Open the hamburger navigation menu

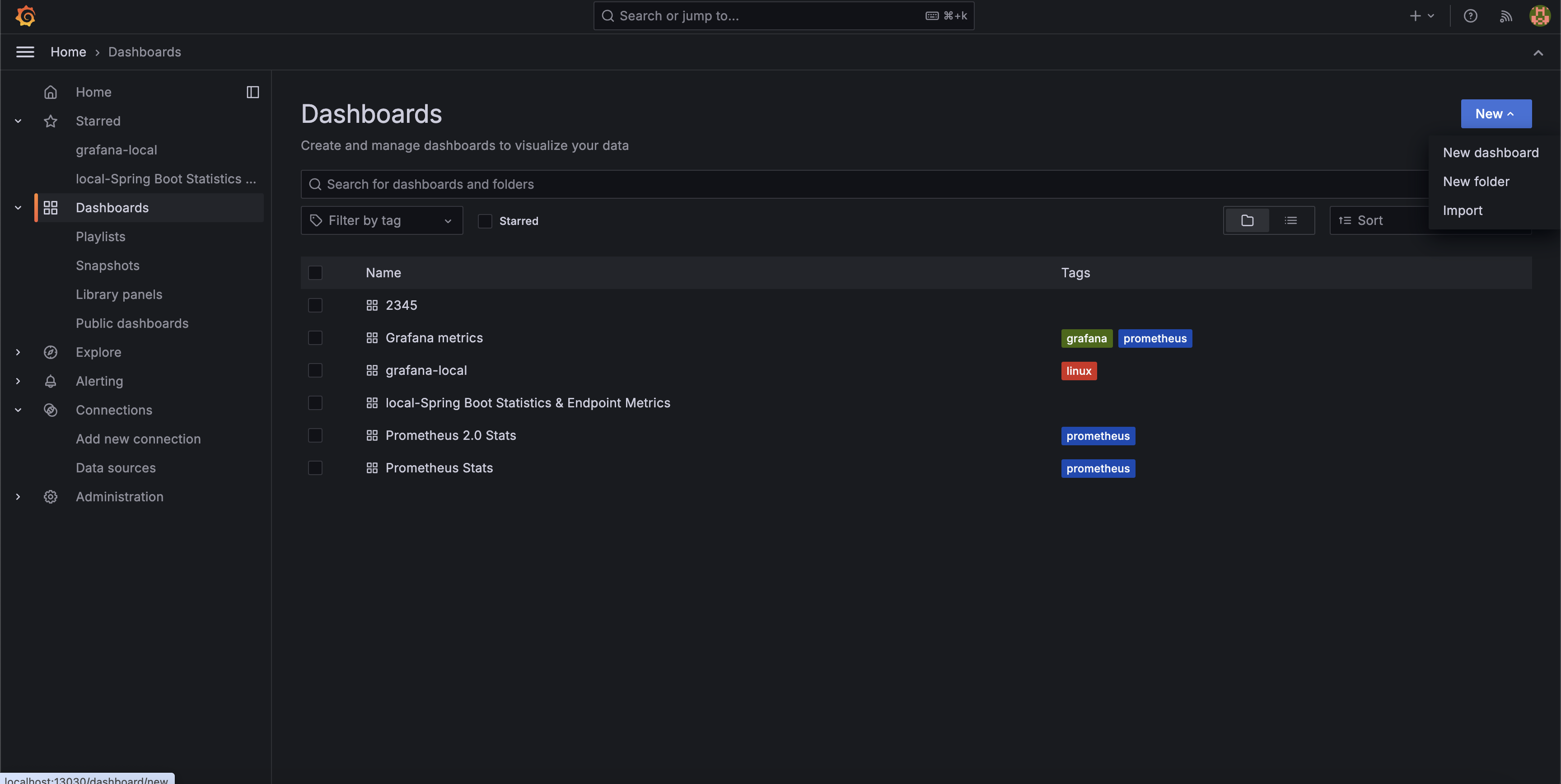(x=25, y=52)
